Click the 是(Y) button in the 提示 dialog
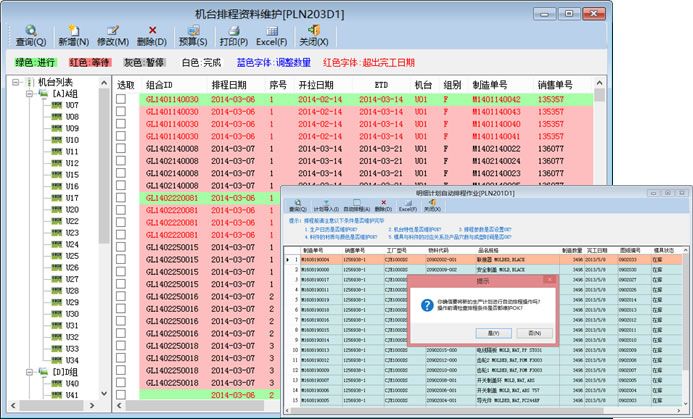The height and width of the screenshot is (419, 693). click(x=494, y=333)
